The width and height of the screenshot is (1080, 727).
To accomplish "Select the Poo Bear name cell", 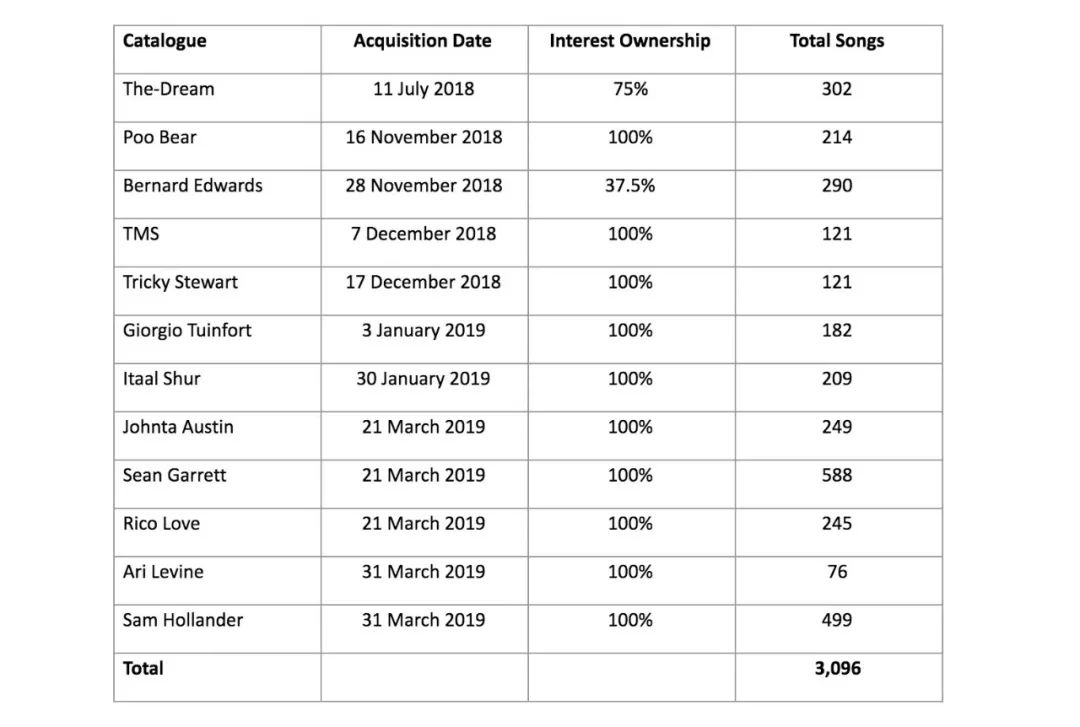I will [217, 146].
